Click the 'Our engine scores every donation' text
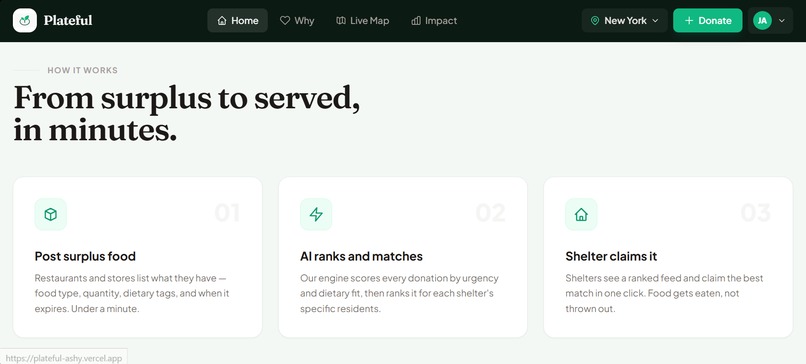806x364 pixels. pyautogui.click(x=399, y=294)
